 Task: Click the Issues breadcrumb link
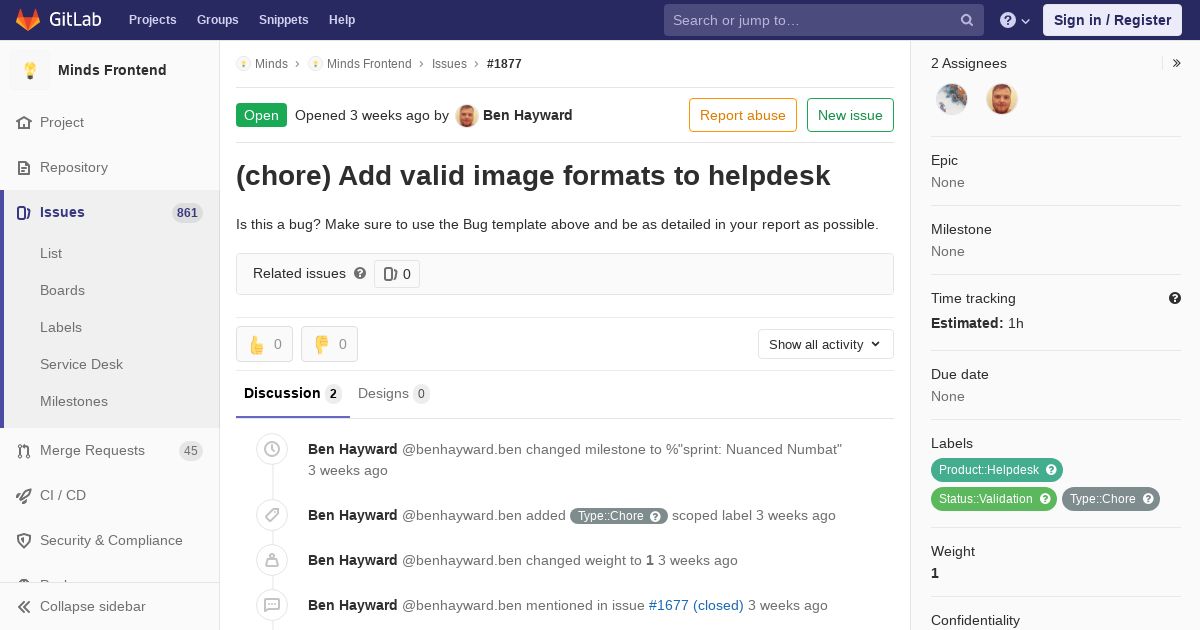pos(449,63)
